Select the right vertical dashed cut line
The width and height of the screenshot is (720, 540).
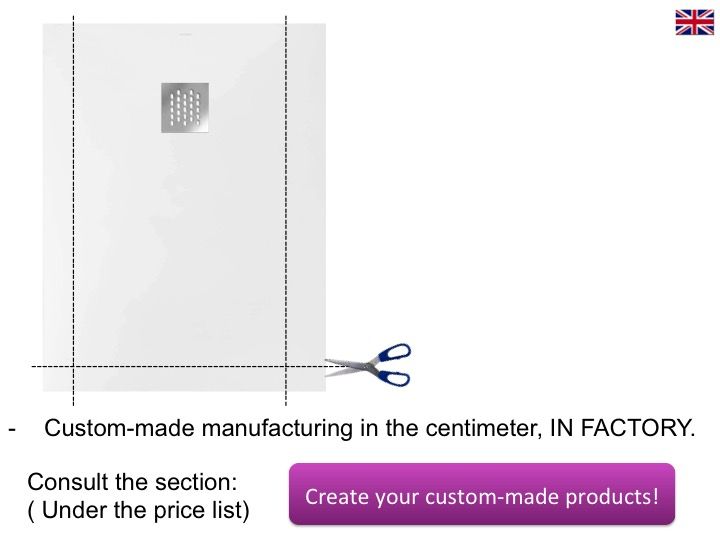pyautogui.click(x=286, y=211)
